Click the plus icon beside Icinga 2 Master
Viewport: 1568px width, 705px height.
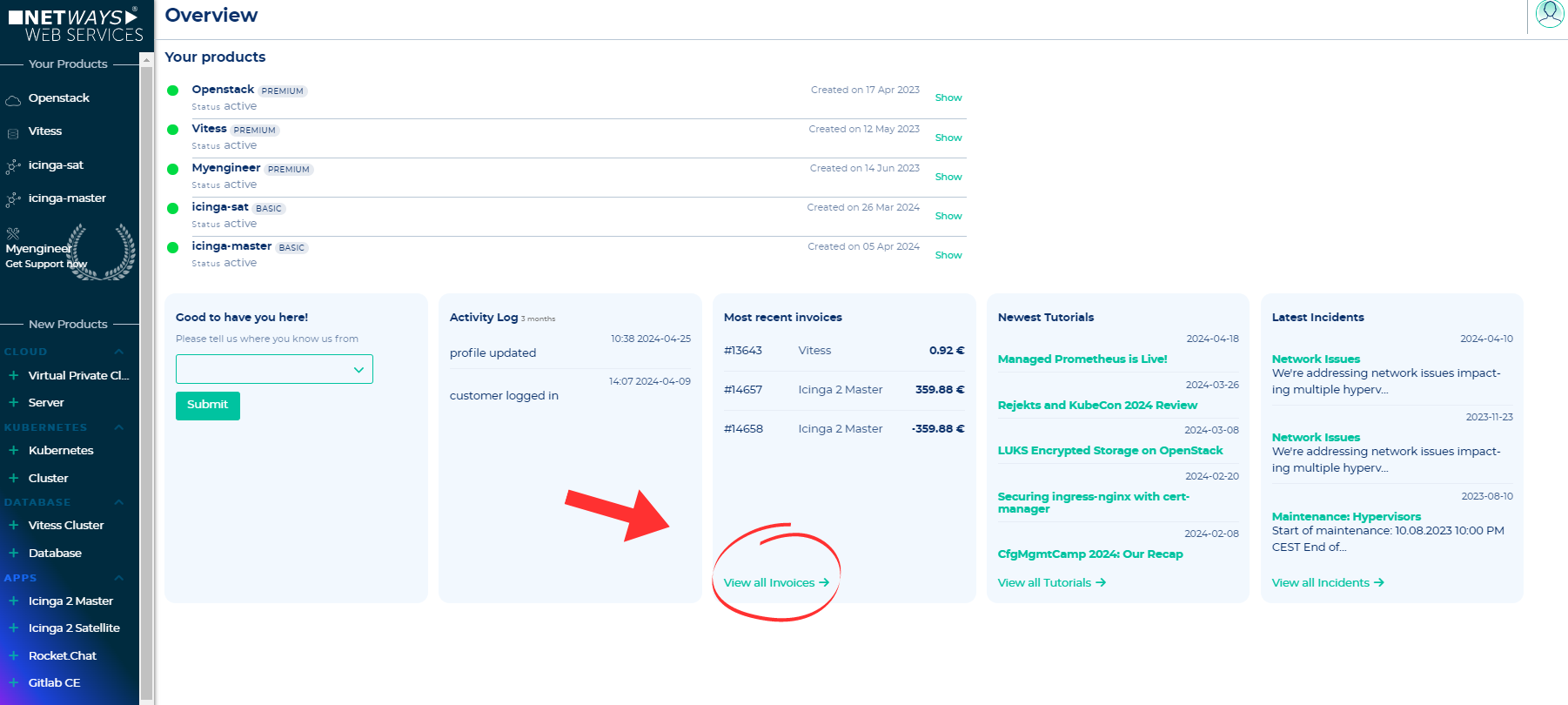14,601
